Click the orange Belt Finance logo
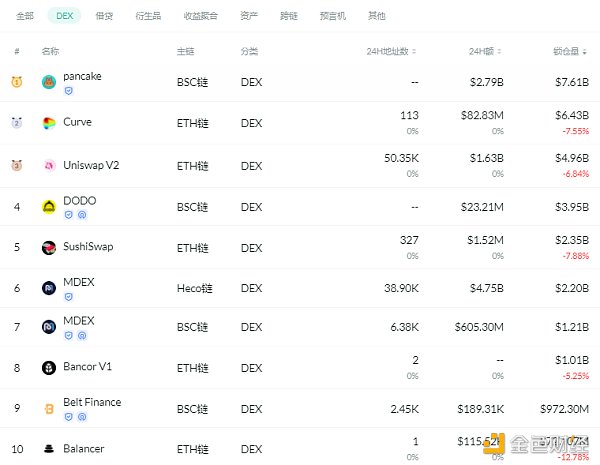600x465 pixels. pyautogui.click(x=49, y=409)
